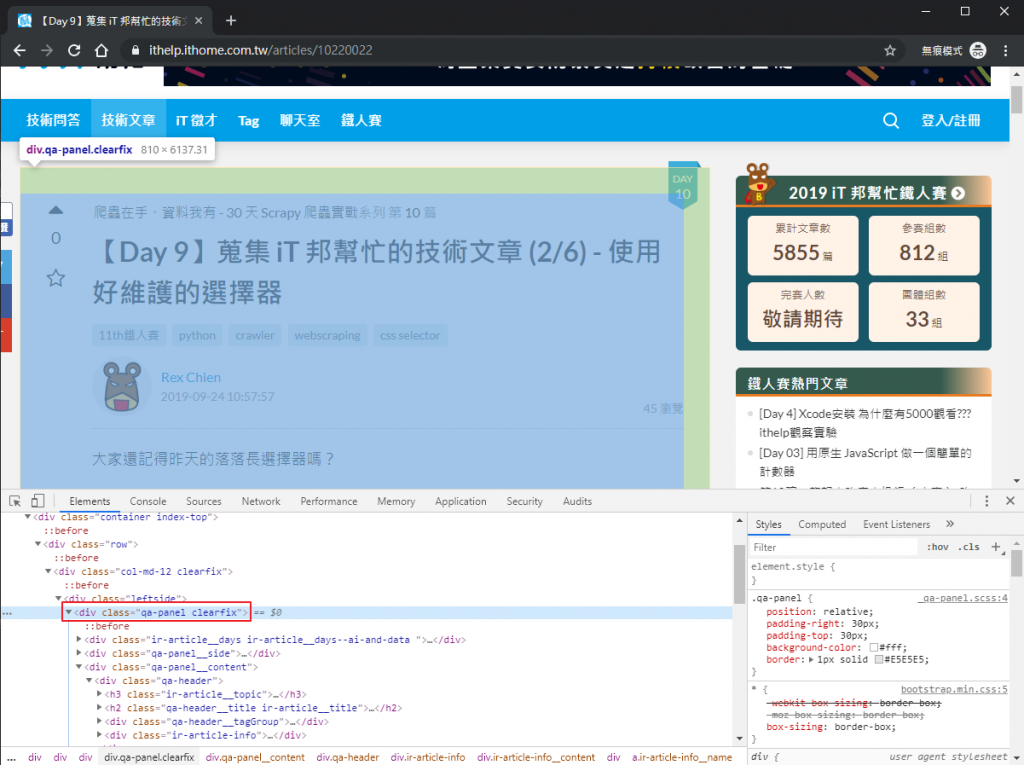Expand the border shorthand property triangle
The width and height of the screenshot is (1024, 765).
click(x=811, y=659)
